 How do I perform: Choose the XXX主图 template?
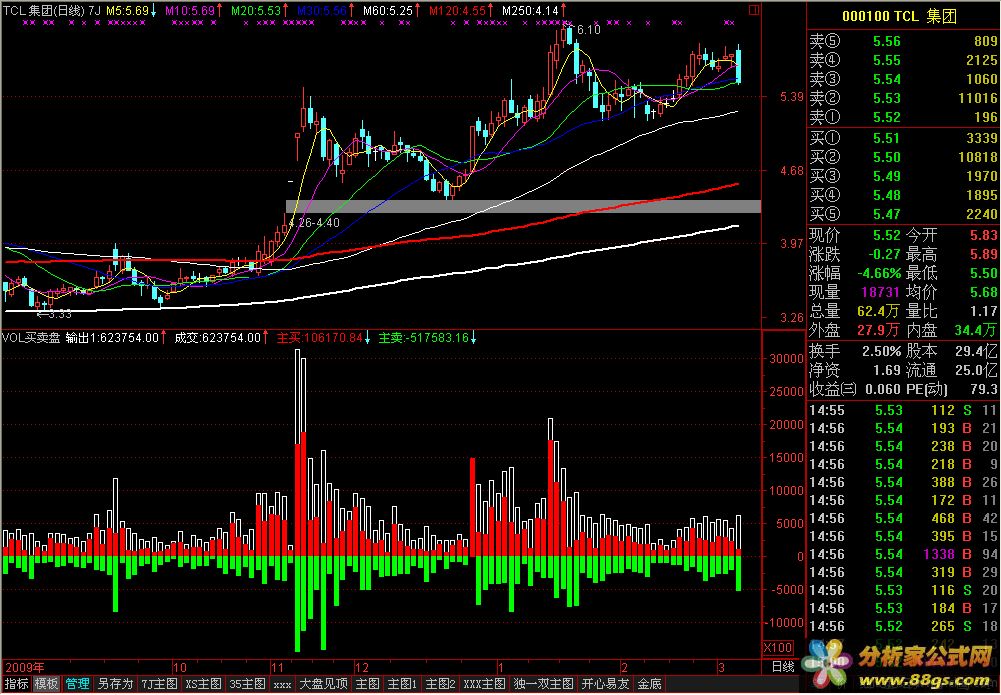point(485,684)
